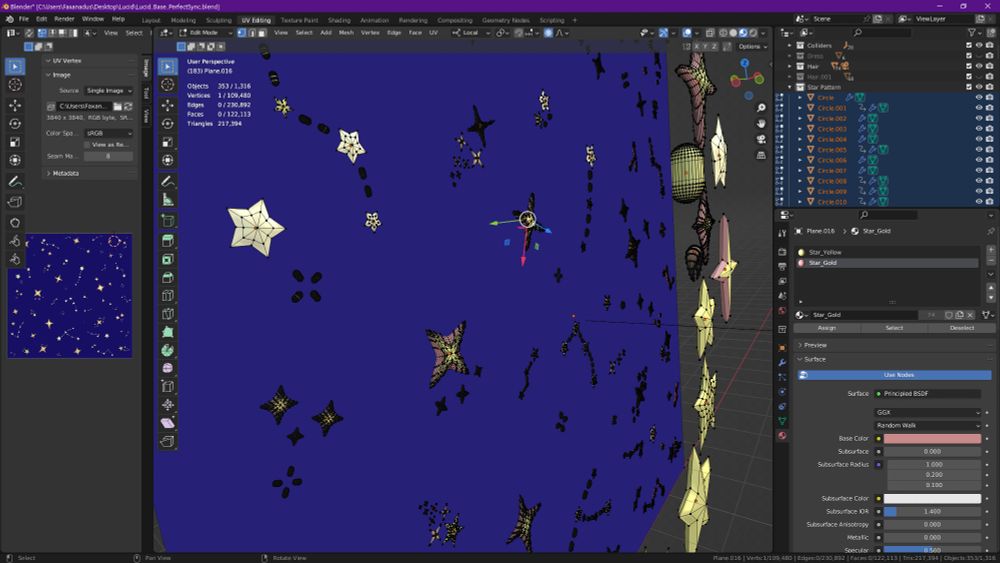1000x563 pixels.
Task: Select the Loop Cut tool
Action: [168, 295]
